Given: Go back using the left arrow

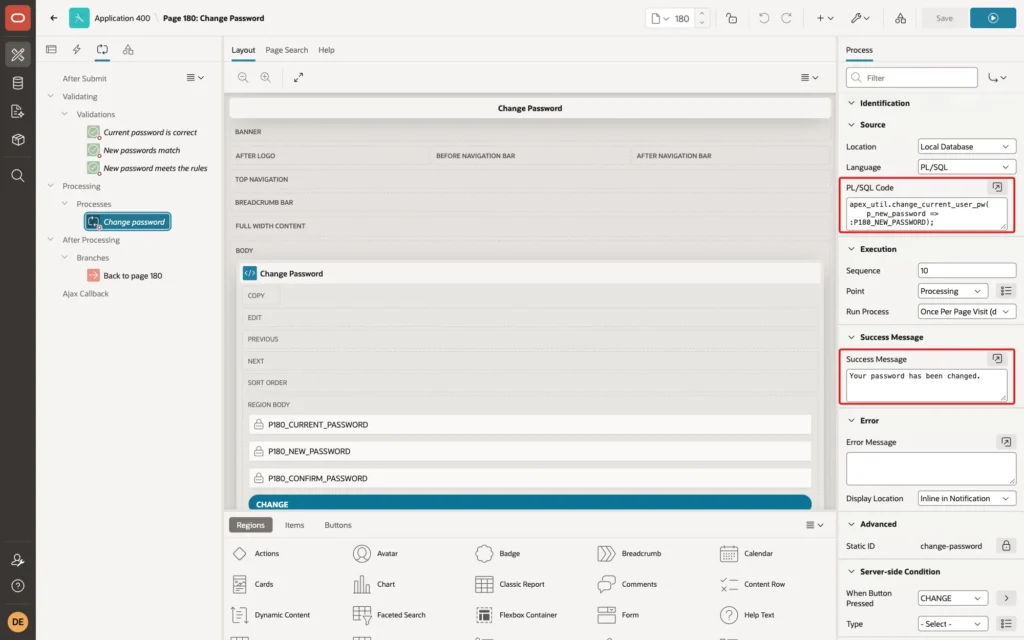Looking at the screenshot, I should tap(54, 18).
